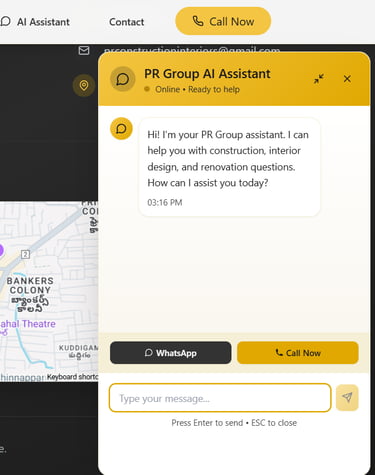Minimize the chat with the collapse arrows icon
This screenshot has height=475, width=375.
click(x=319, y=79)
